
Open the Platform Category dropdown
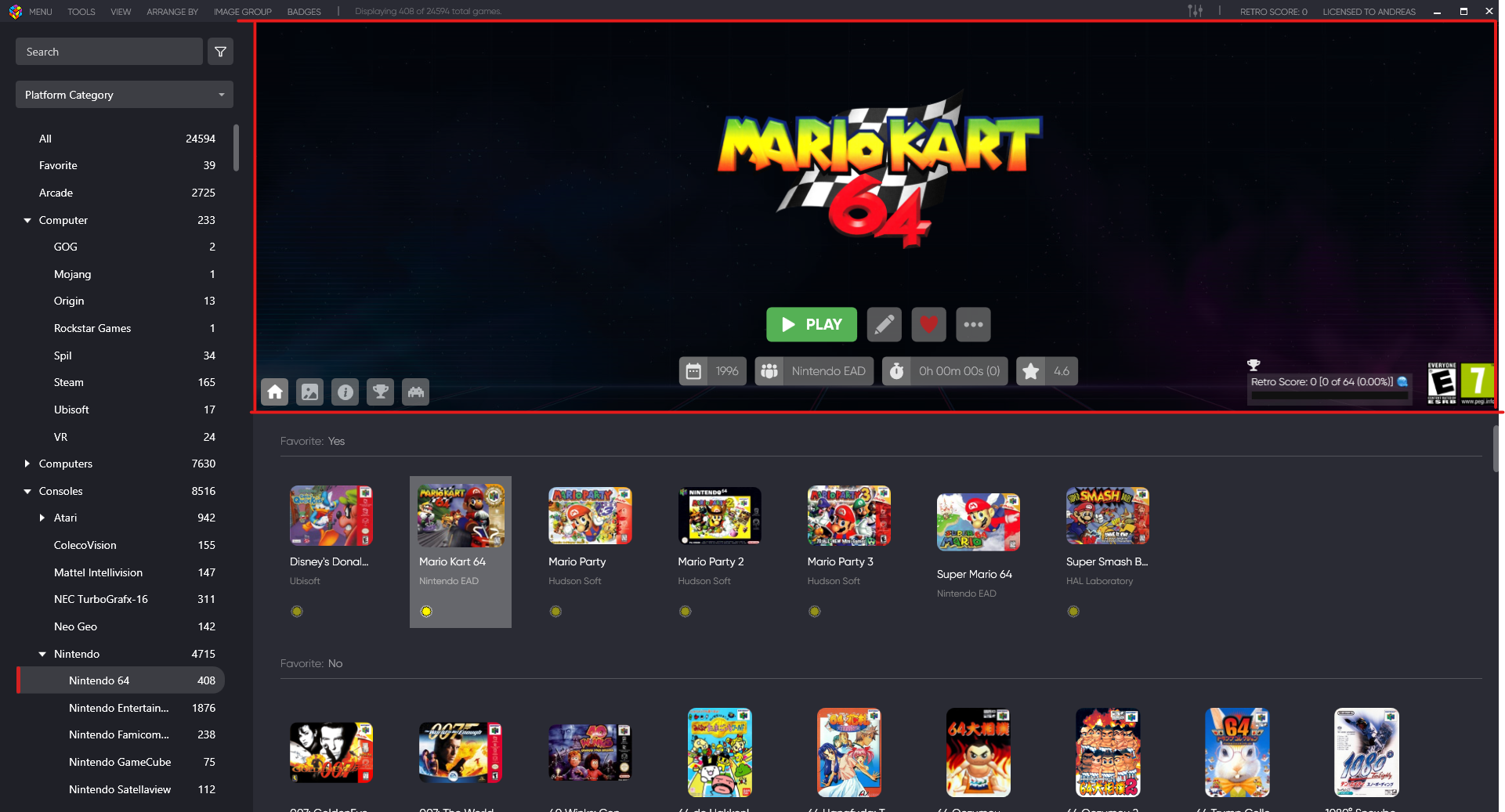[x=125, y=95]
